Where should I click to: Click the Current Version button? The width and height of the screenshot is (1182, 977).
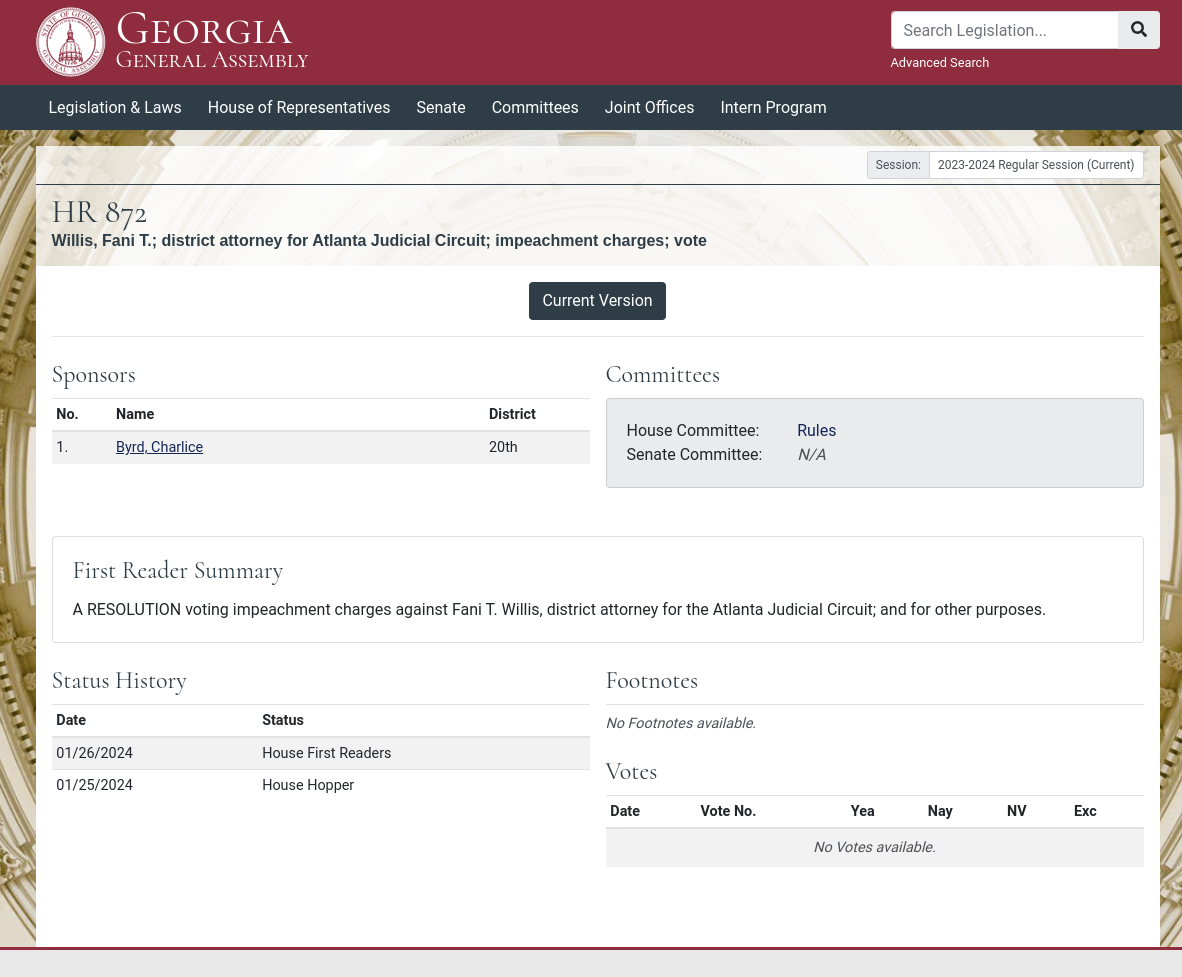click(597, 301)
